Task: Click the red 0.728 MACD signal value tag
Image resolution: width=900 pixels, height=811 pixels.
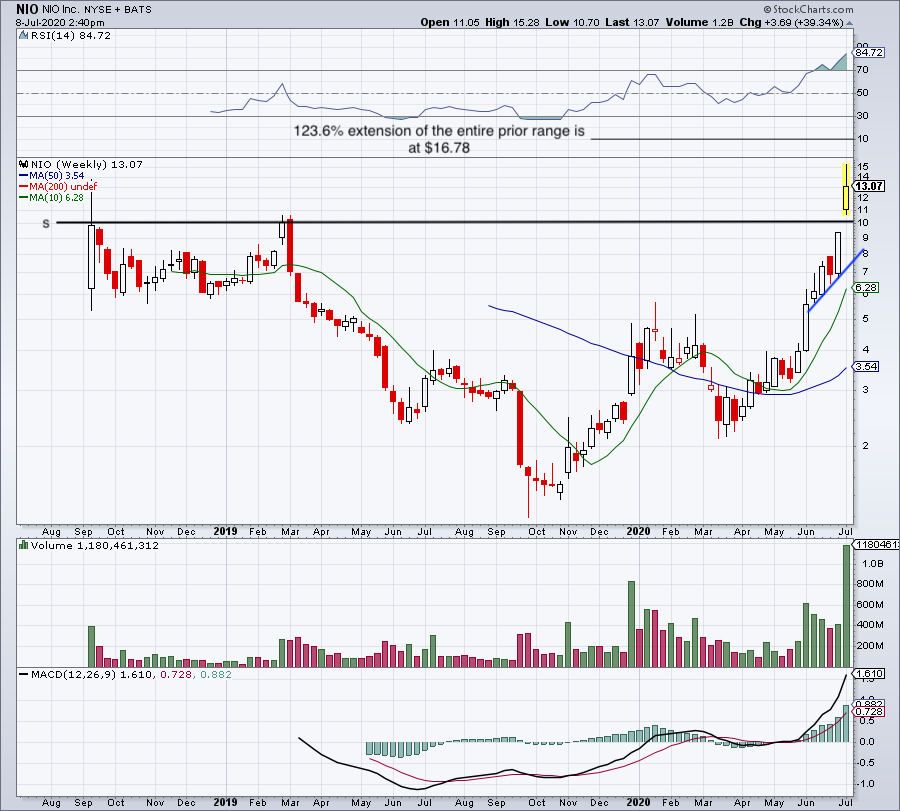Action: (869, 712)
